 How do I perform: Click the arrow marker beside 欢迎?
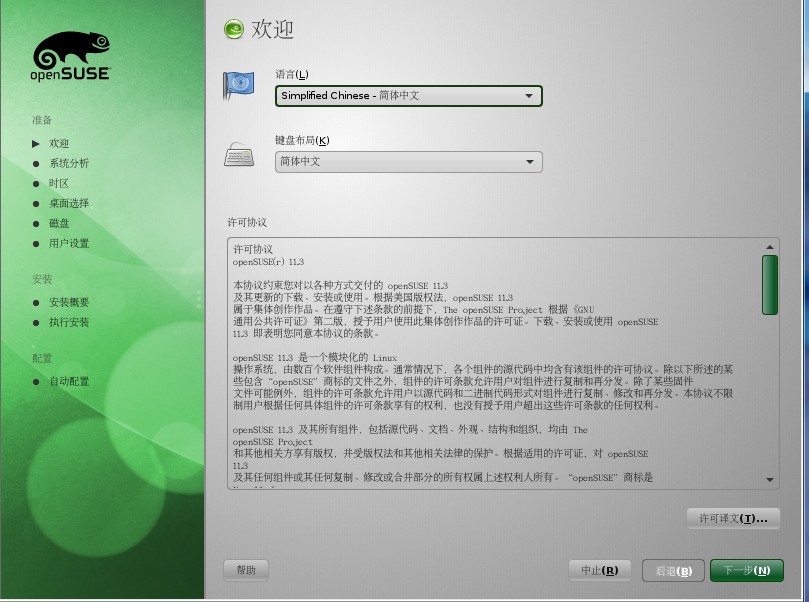(36, 143)
